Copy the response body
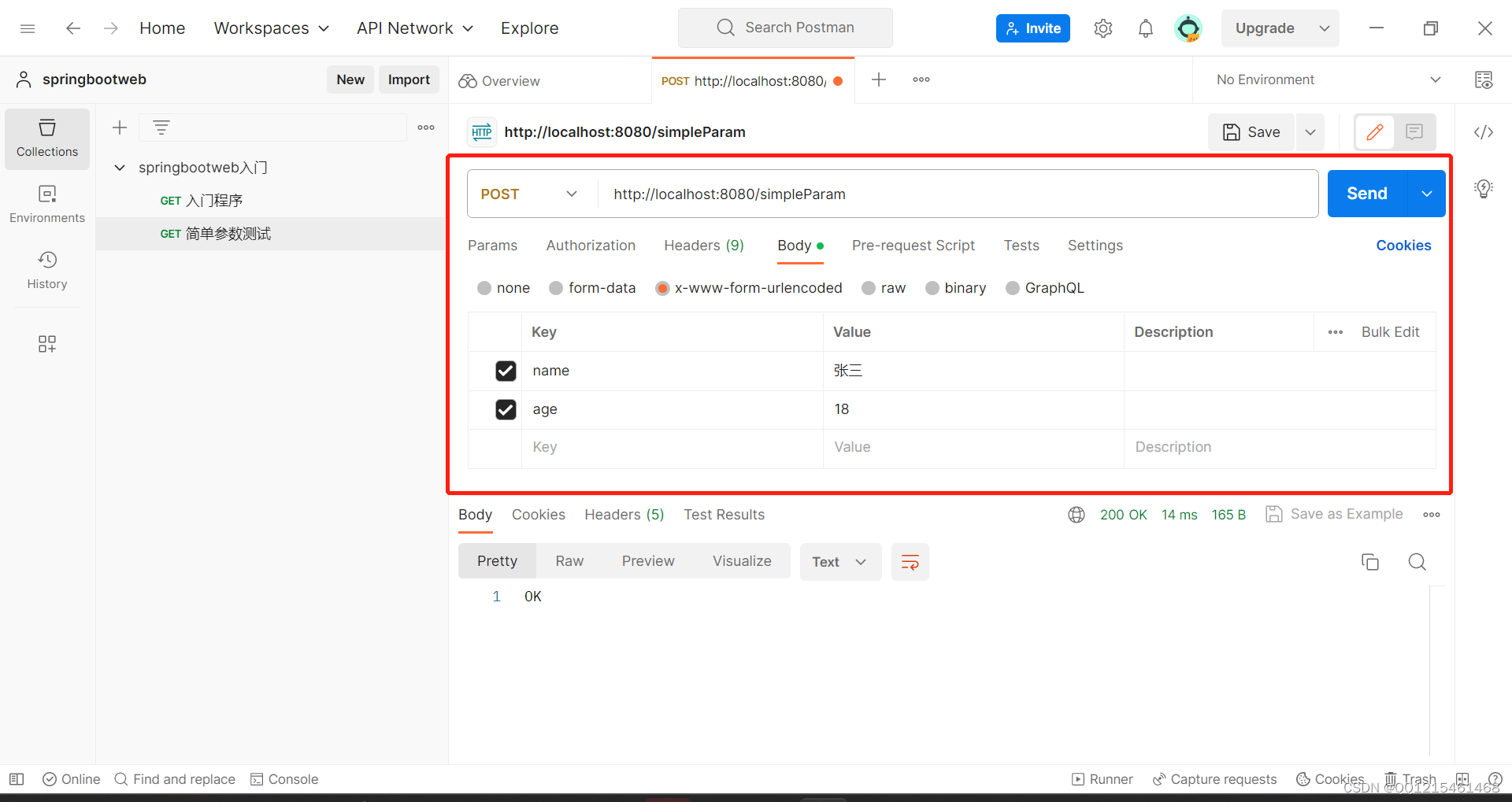 1370,562
